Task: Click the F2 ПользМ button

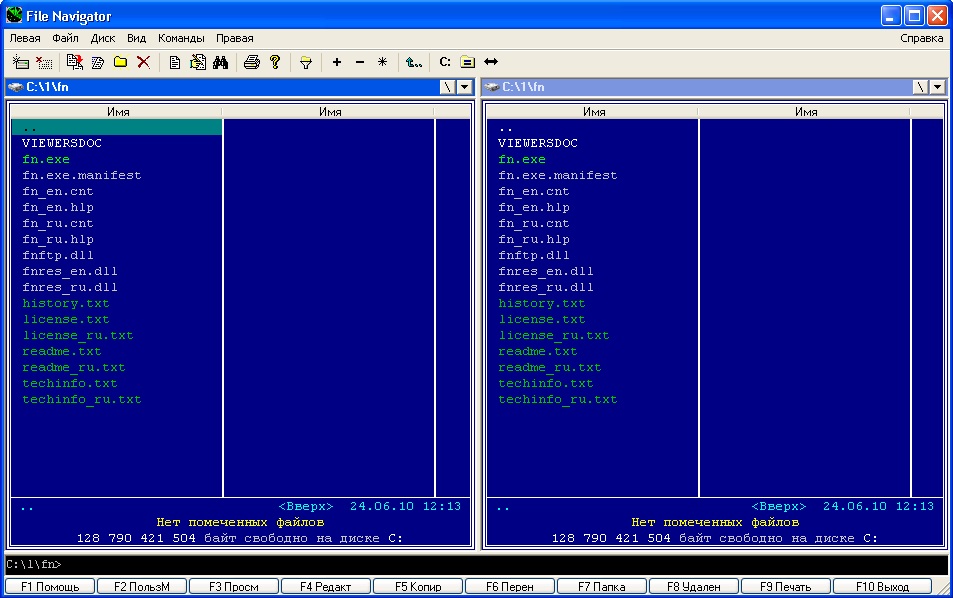Action: coord(142,586)
